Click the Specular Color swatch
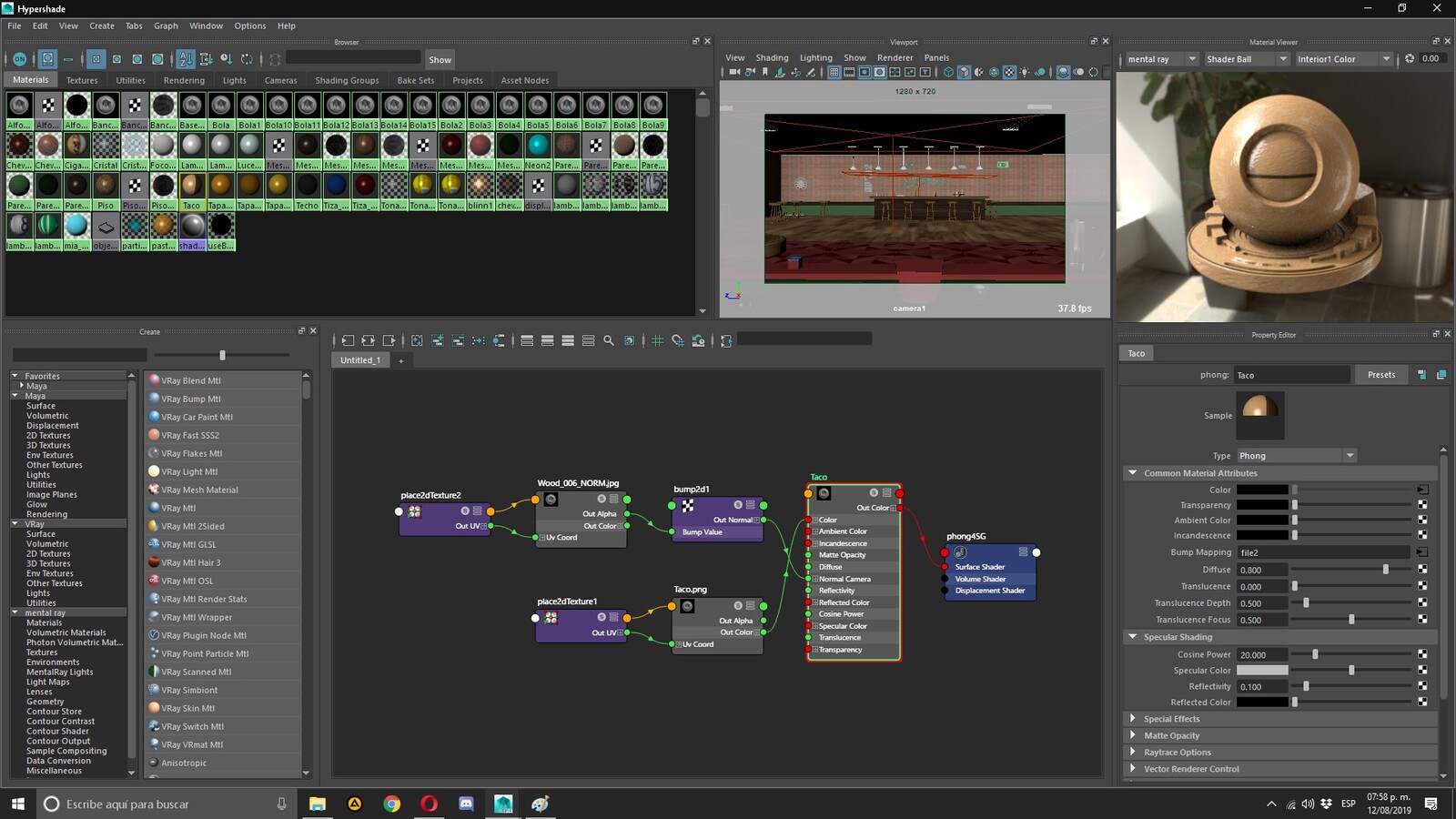This screenshot has width=1456, height=819. (1261, 671)
